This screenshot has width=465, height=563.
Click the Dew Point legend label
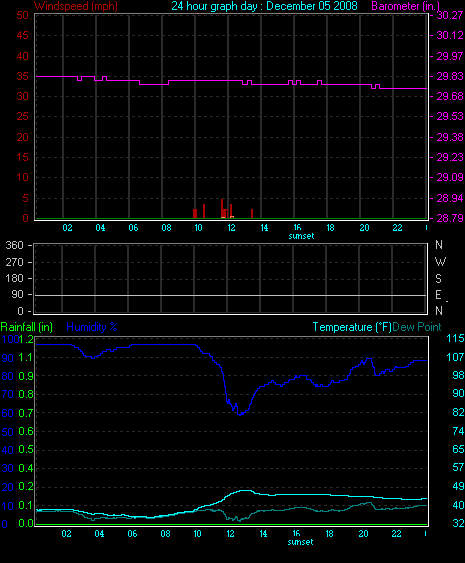pyautogui.click(x=417, y=327)
